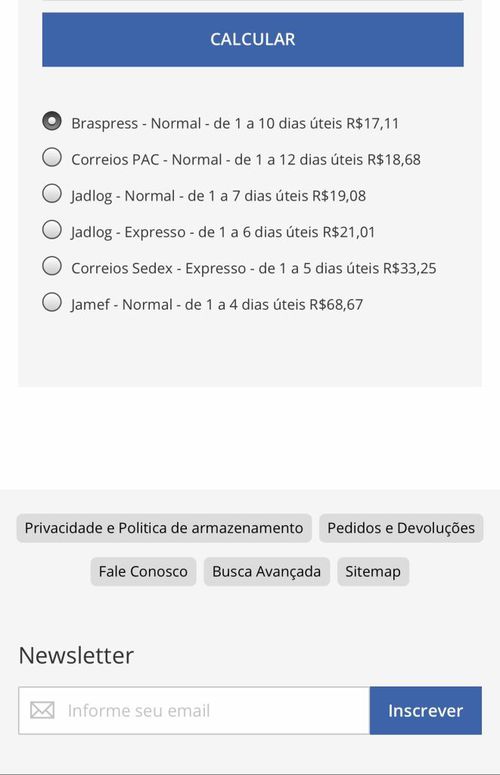Viewport: 500px width, 775px height.
Task: Click the Correios PAC R$18,68 label text
Action: point(246,160)
